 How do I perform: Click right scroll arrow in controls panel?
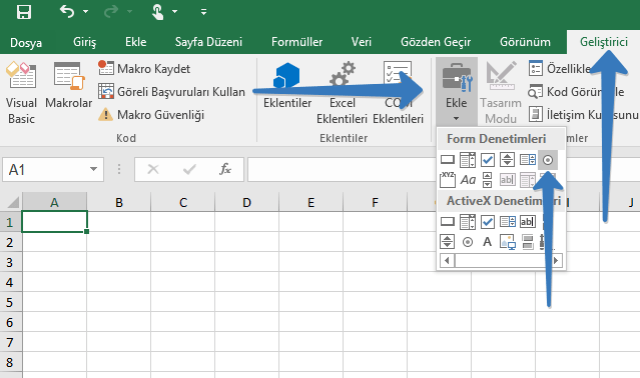[556, 260]
